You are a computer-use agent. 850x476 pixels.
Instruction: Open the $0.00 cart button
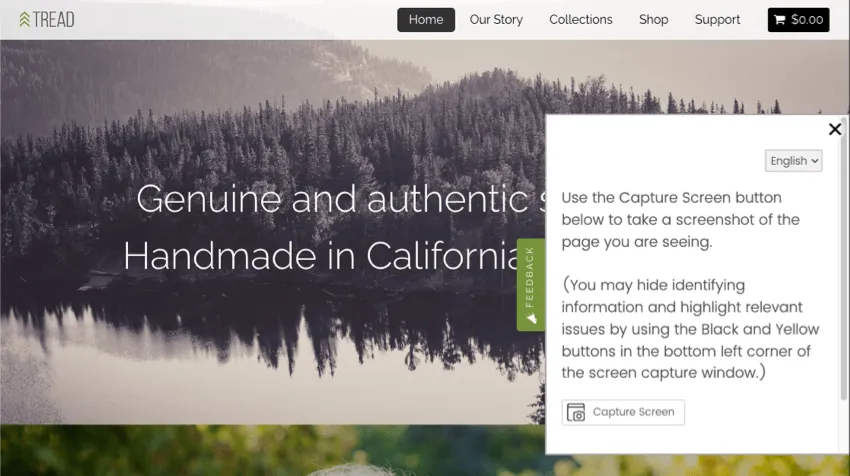click(x=799, y=20)
